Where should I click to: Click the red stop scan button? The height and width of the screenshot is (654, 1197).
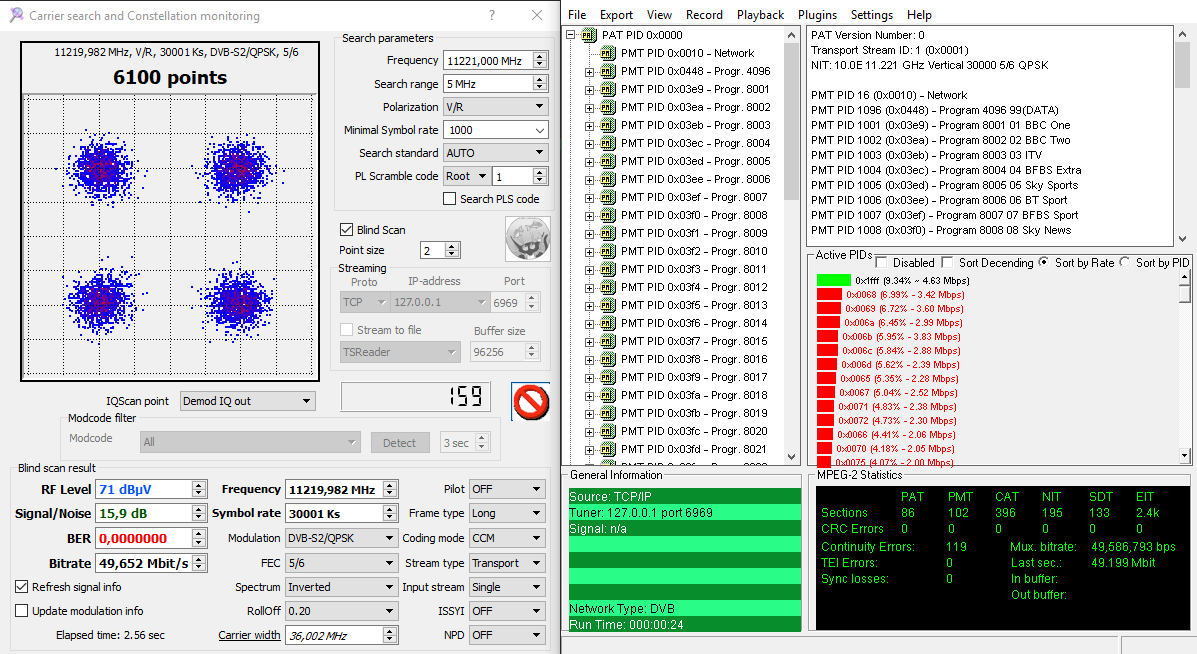(531, 401)
